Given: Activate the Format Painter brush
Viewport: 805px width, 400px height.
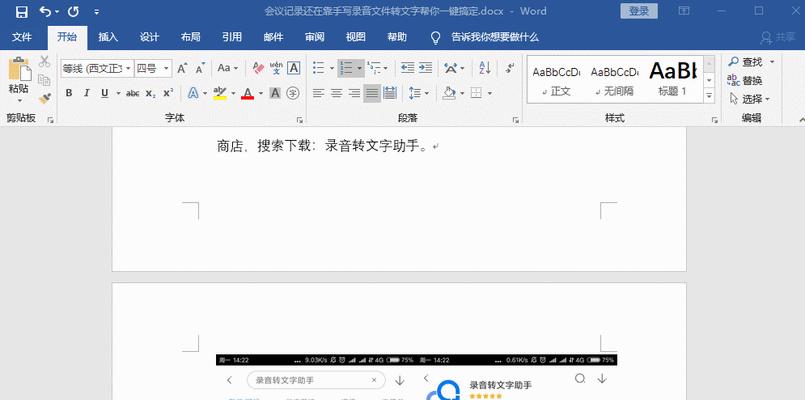Looking at the screenshot, I should 45,98.
